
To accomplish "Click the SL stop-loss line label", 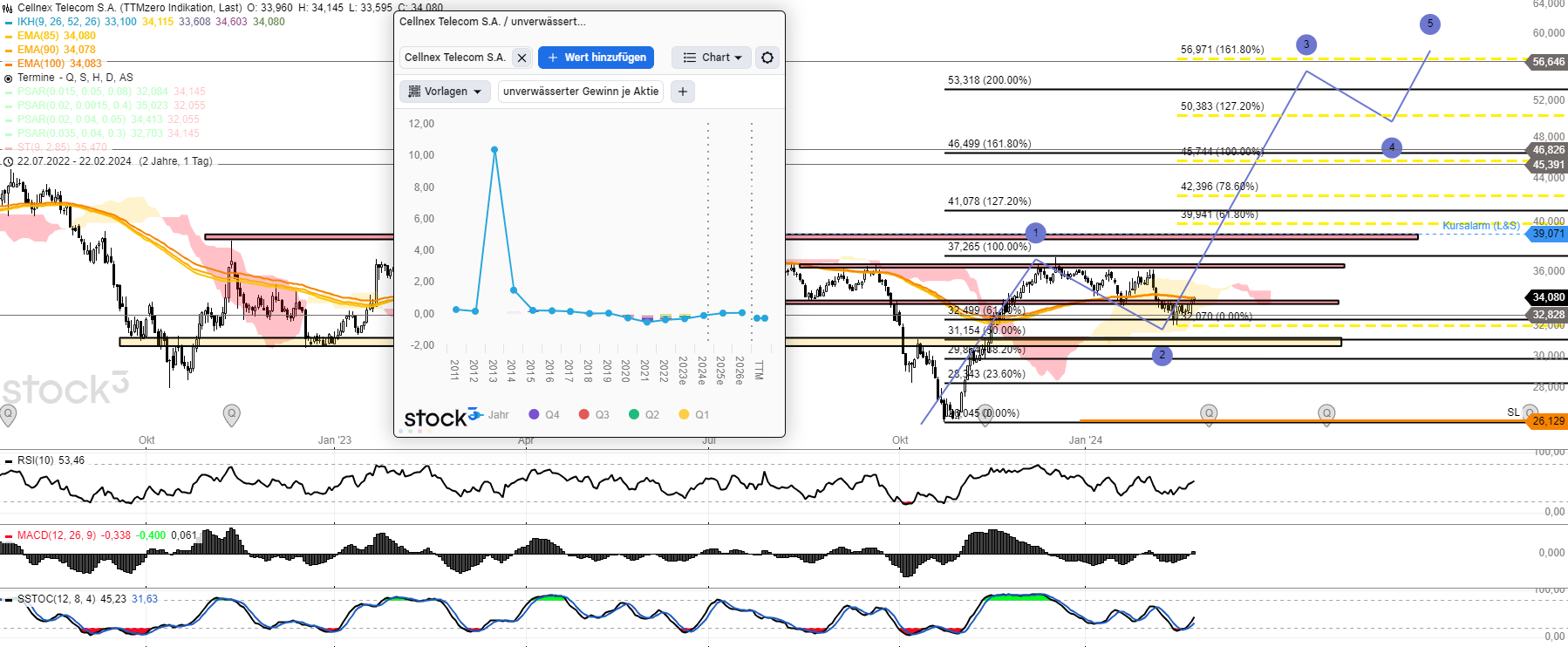I will click(x=1513, y=412).
